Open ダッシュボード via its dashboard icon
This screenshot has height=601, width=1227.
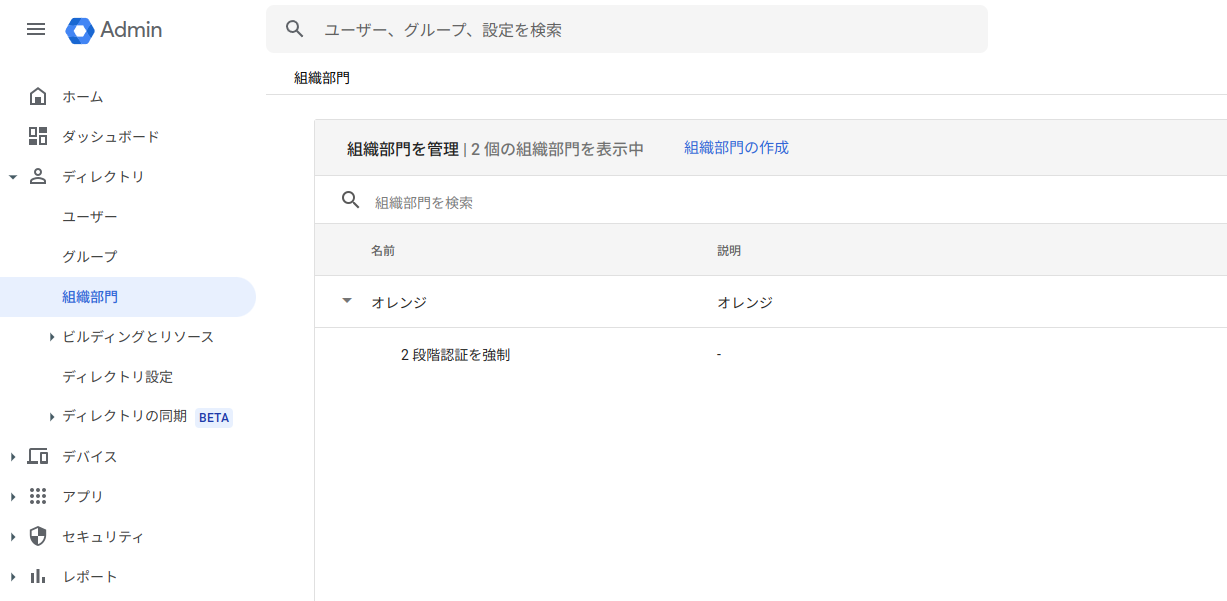click(38, 137)
